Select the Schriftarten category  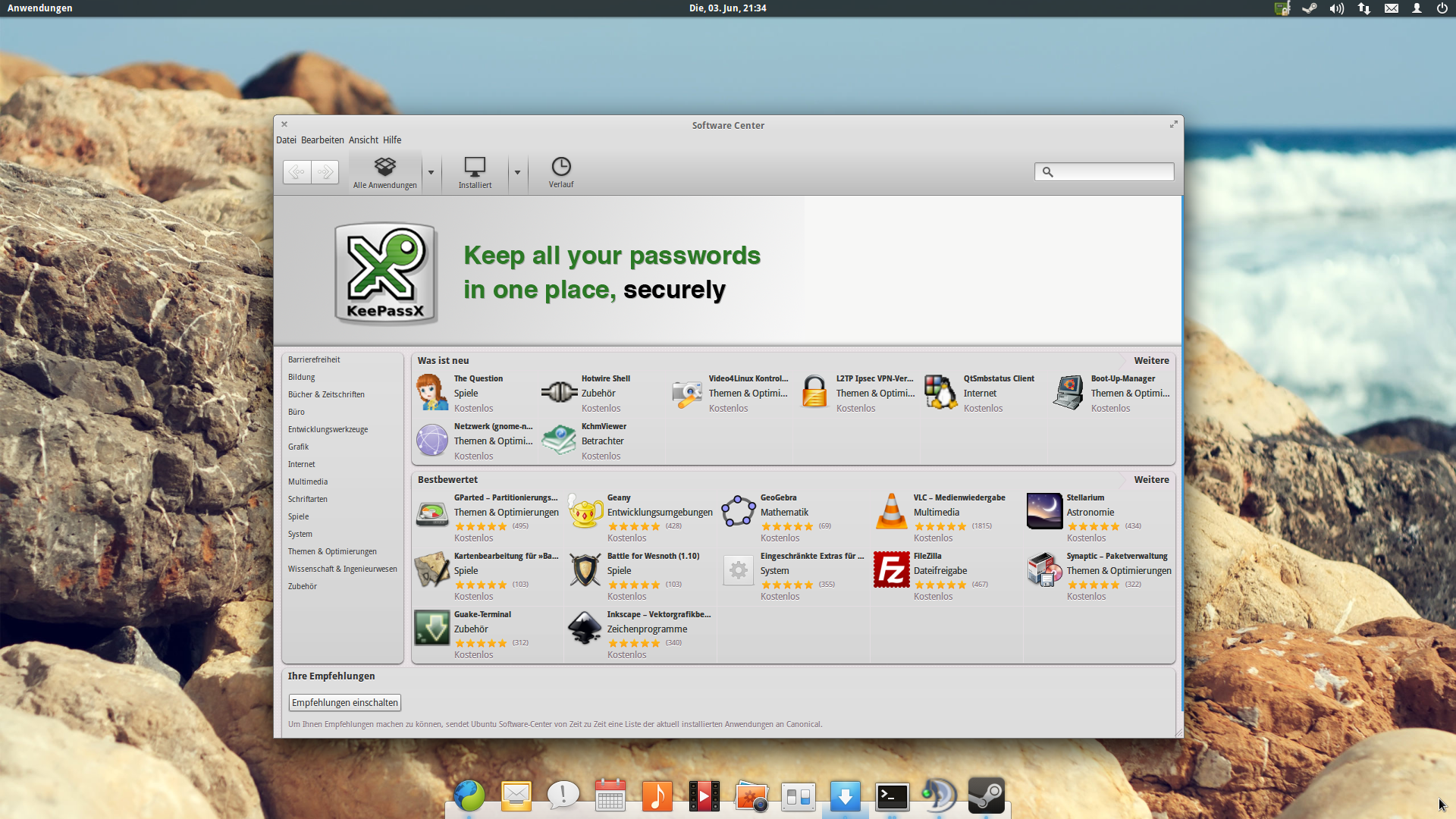point(307,499)
